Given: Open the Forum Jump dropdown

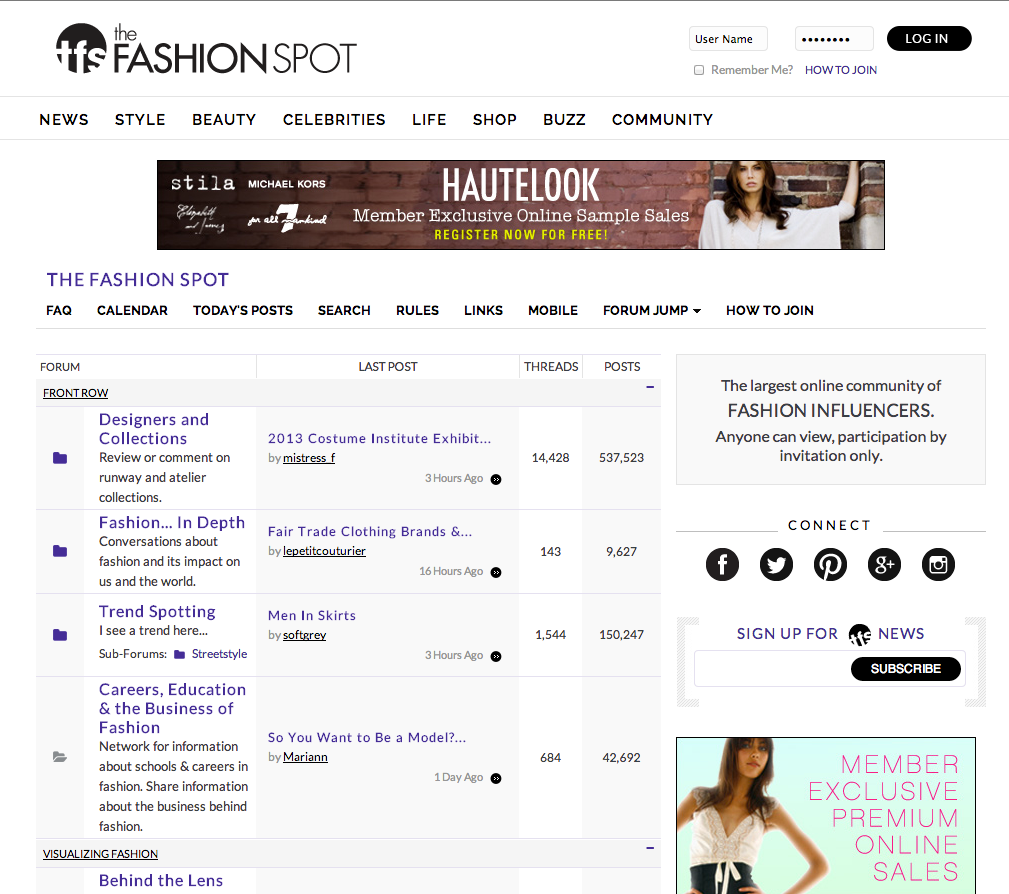Looking at the screenshot, I should pyautogui.click(x=652, y=310).
